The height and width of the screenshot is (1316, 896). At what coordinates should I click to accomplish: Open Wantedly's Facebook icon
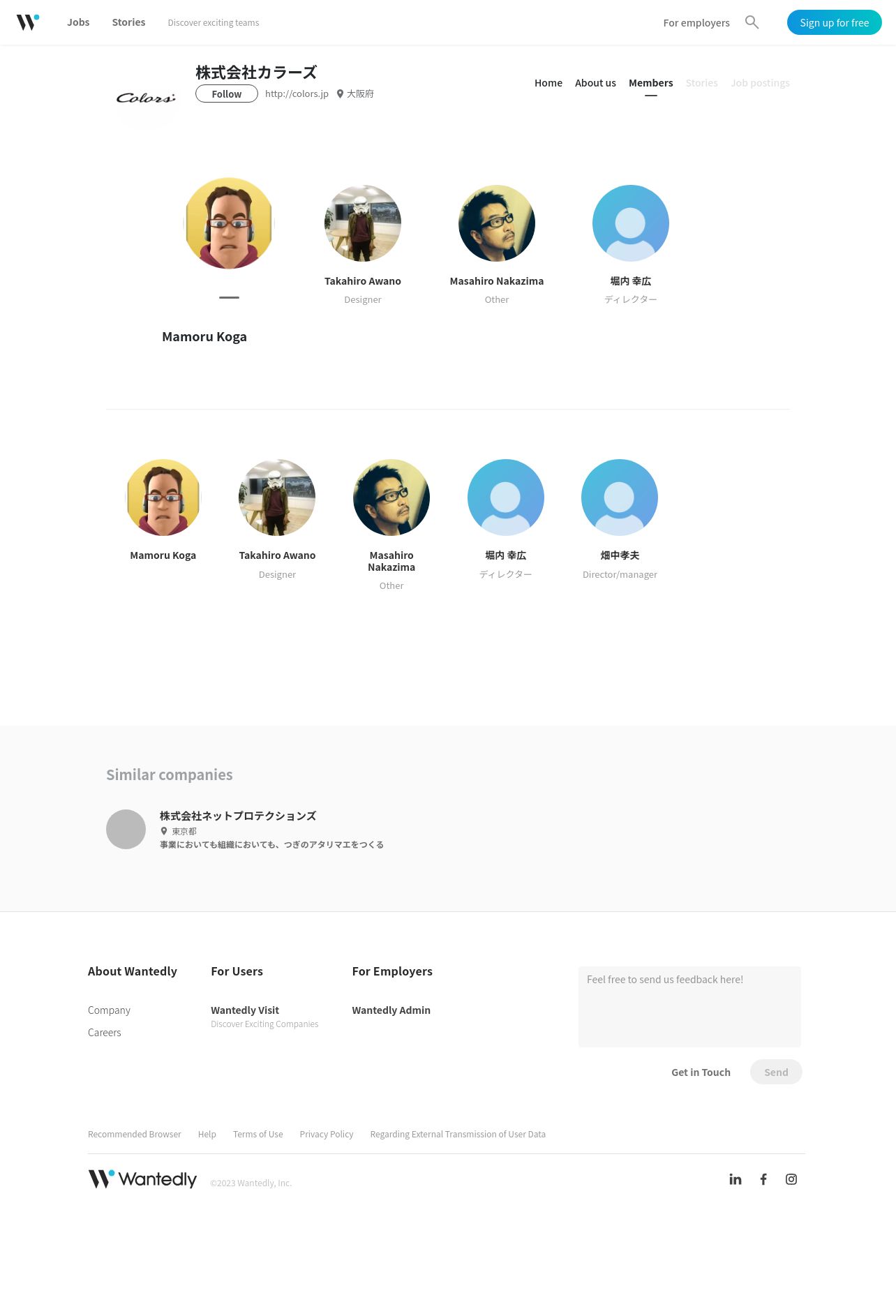[x=763, y=1179]
